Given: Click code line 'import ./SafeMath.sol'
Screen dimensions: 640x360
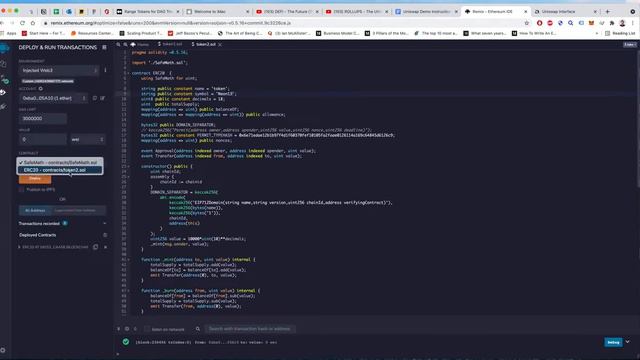Looking at the screenshot, I should [x=160, y=63].
